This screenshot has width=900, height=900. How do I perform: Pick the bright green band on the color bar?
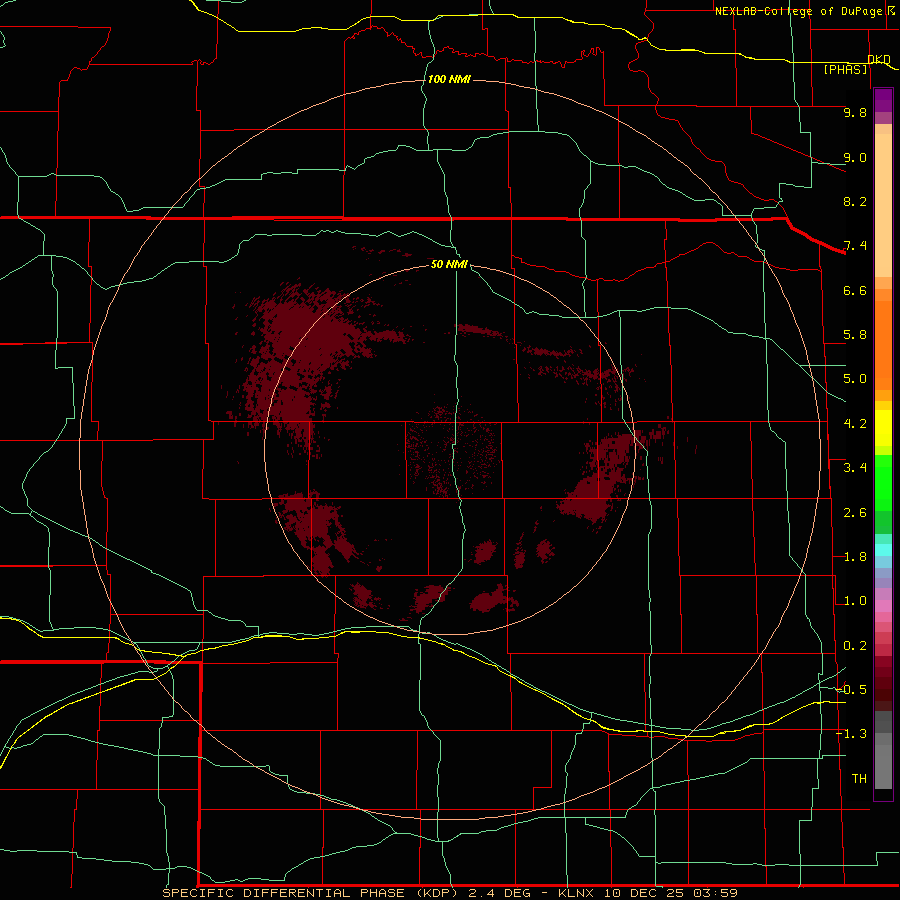click(883, 483)
